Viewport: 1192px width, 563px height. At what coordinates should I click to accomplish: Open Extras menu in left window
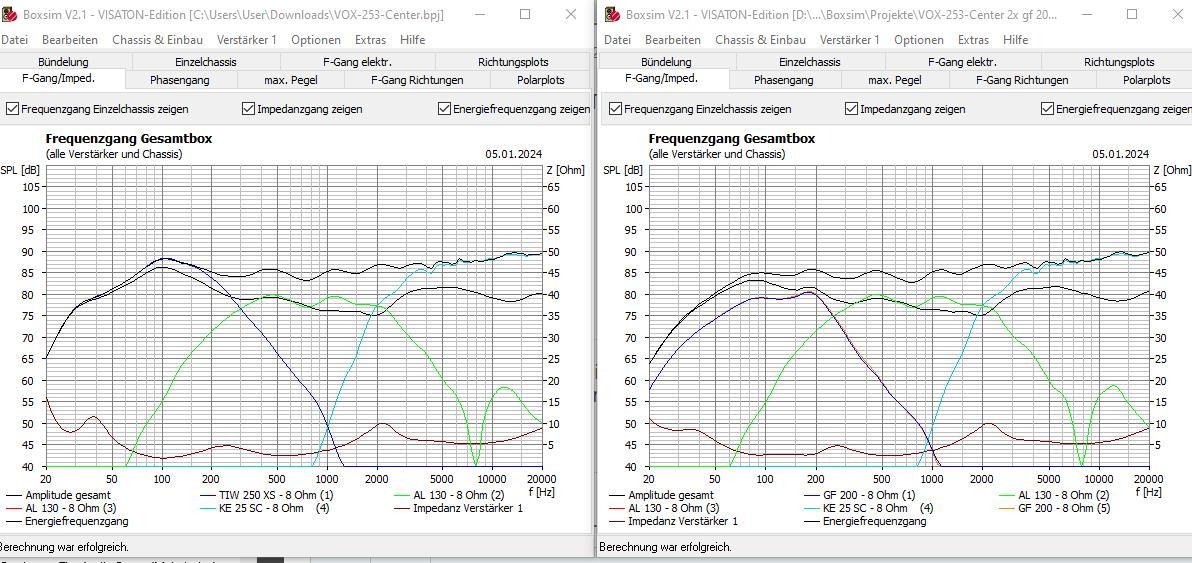tap(370, 40)
